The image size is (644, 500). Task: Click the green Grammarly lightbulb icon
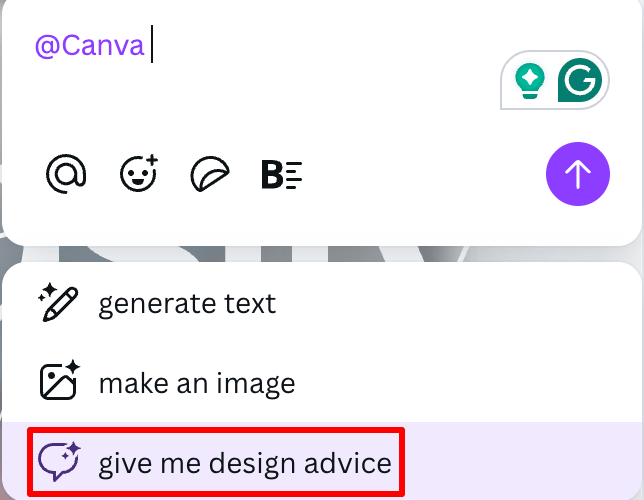529,80
